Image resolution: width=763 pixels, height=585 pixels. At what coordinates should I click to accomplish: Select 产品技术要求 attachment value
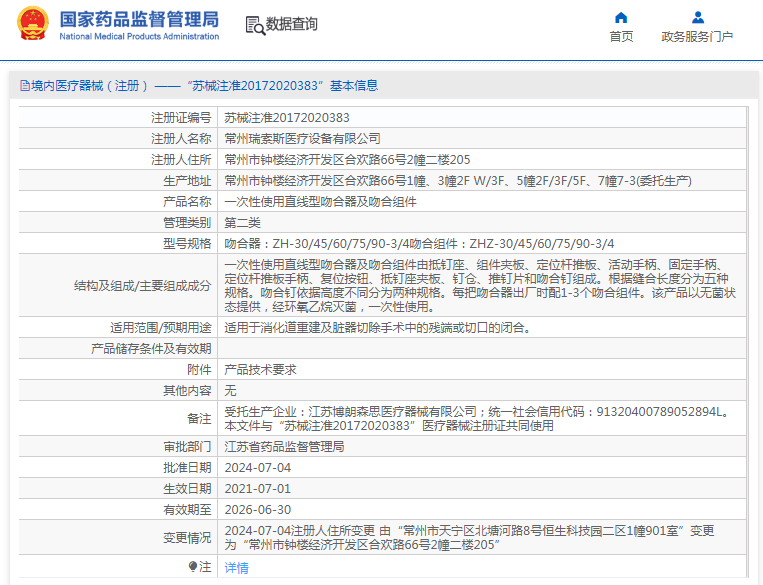pos(260,369)
